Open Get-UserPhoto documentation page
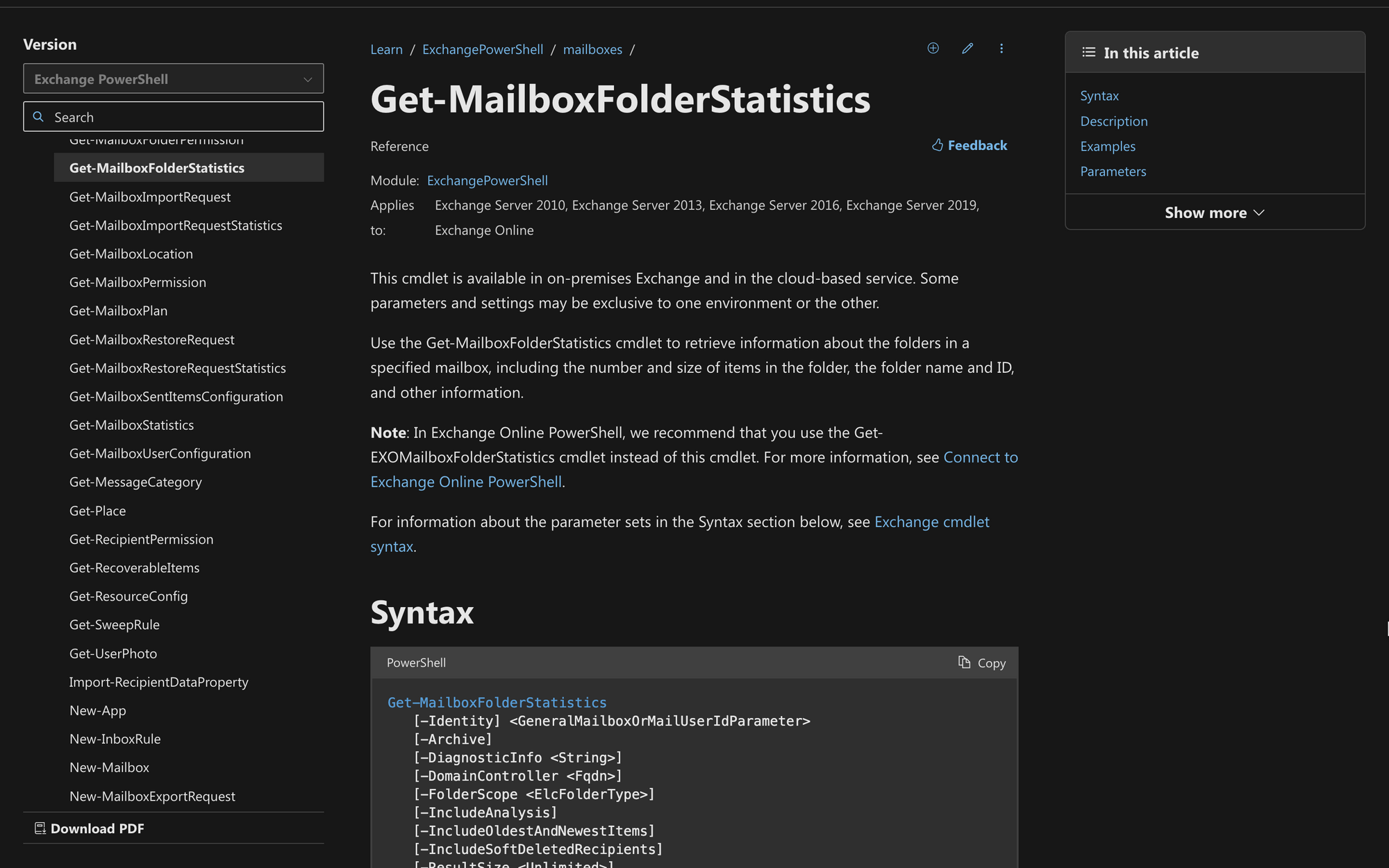1389x868 pixels. (113, 653)
